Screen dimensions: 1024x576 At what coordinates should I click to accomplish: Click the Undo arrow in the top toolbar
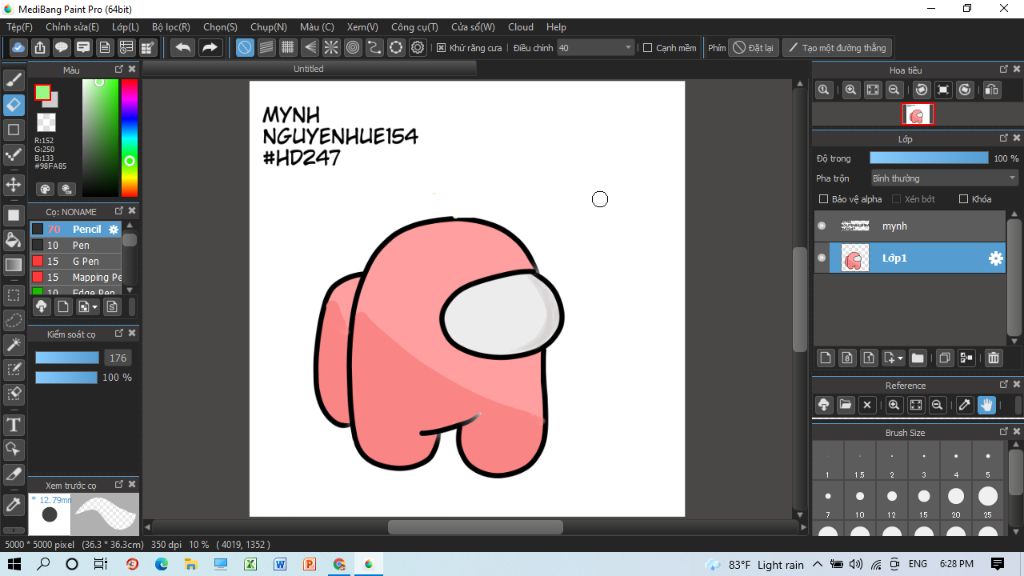(x=184, y=48)
